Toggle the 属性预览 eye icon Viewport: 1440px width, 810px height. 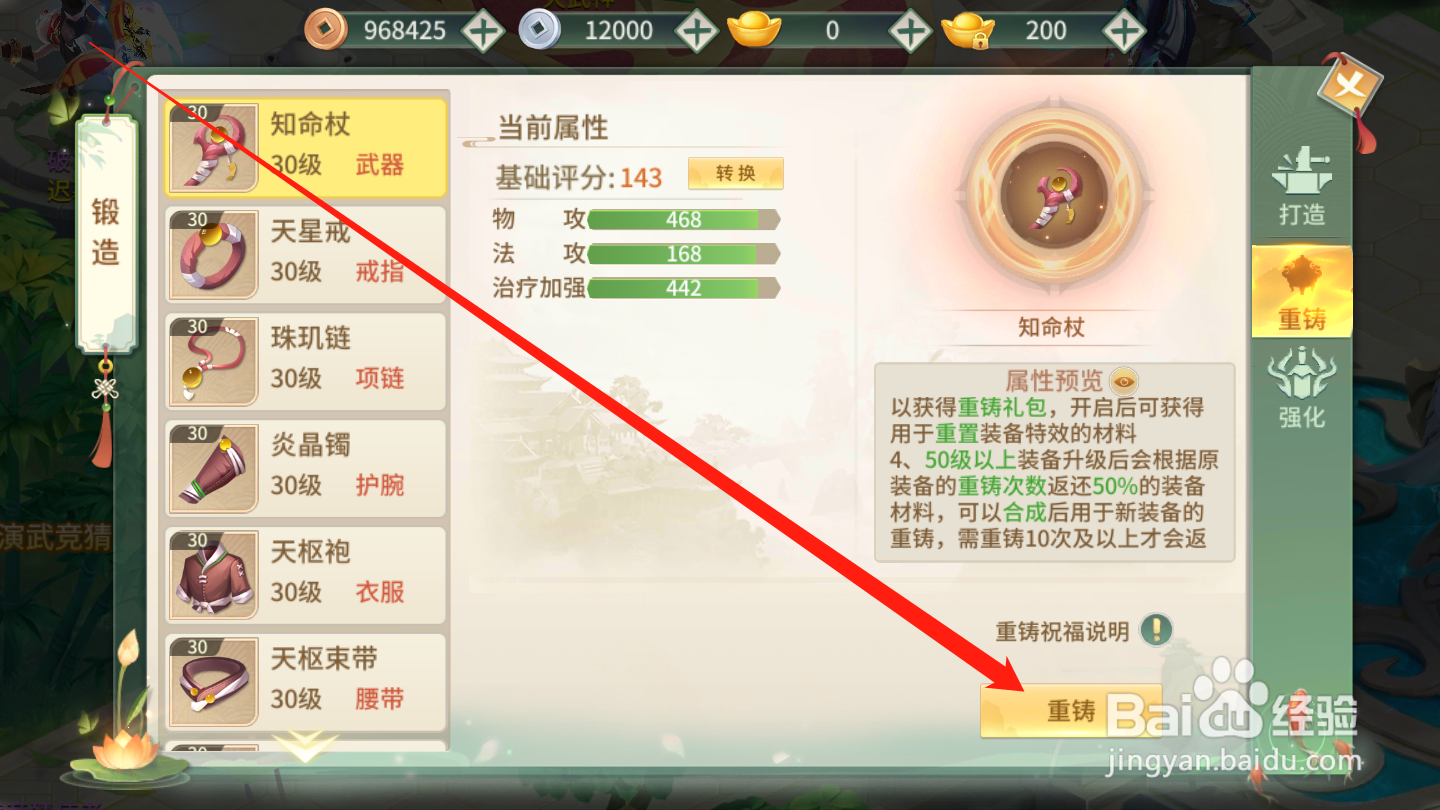point(1125,381)
